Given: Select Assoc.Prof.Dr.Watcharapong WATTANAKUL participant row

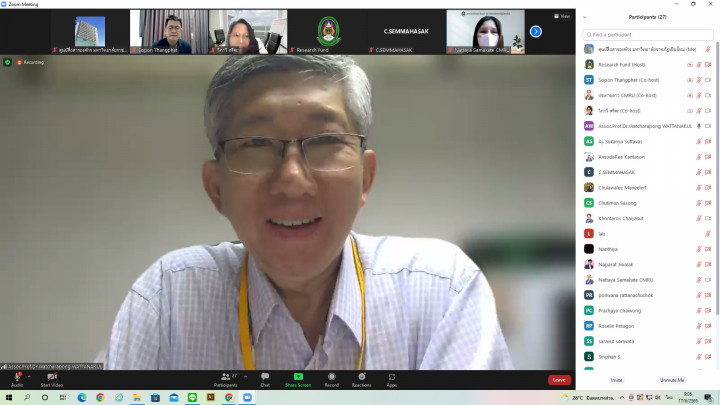Looking at the screenshot, I should (648, 126).
